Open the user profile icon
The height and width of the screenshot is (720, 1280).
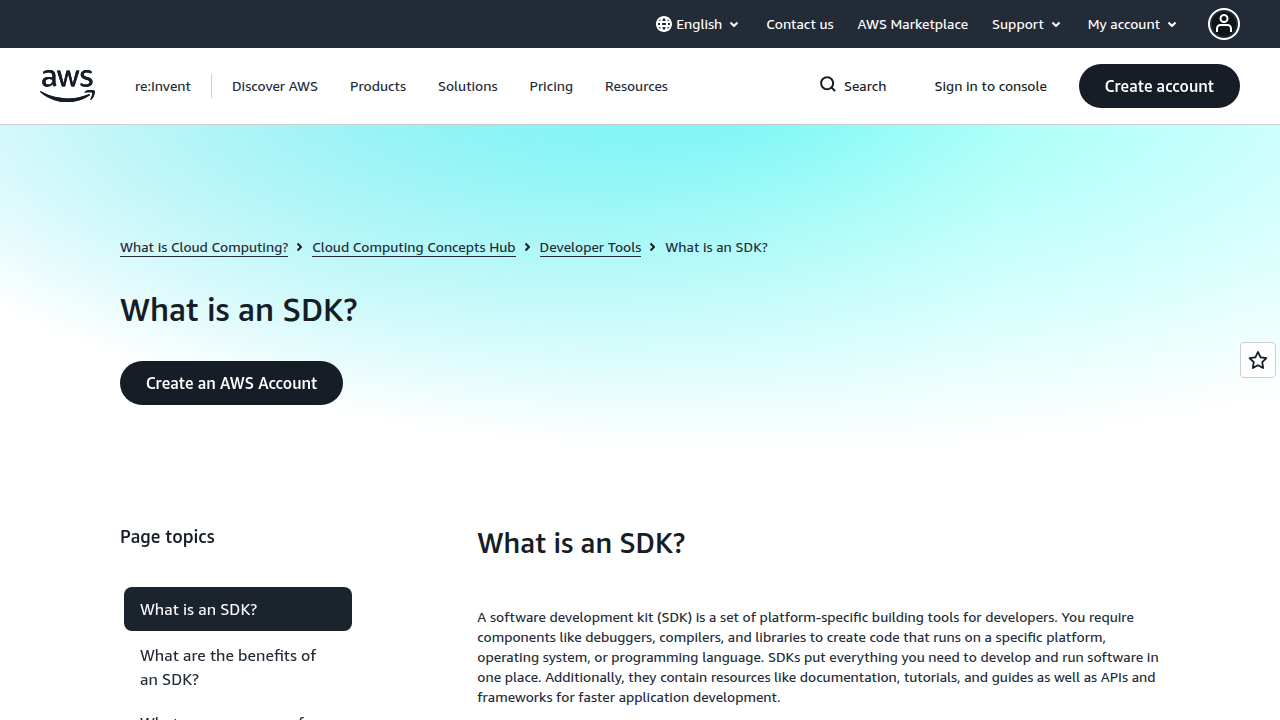coord(1224,24)
